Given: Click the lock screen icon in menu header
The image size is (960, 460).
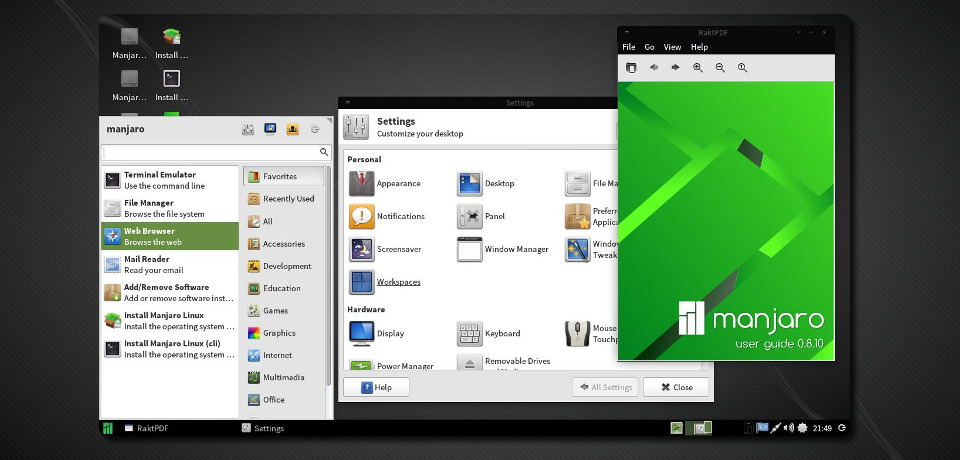Looking at the screenshot, I should 270,129.
